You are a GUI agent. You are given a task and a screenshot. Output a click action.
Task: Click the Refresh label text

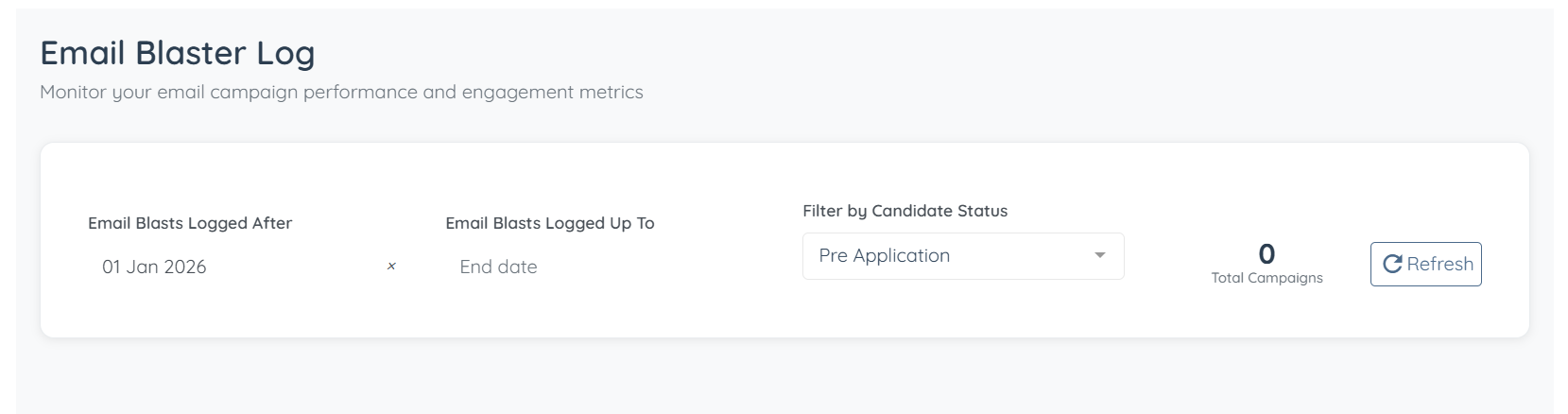coord(1439,265)
